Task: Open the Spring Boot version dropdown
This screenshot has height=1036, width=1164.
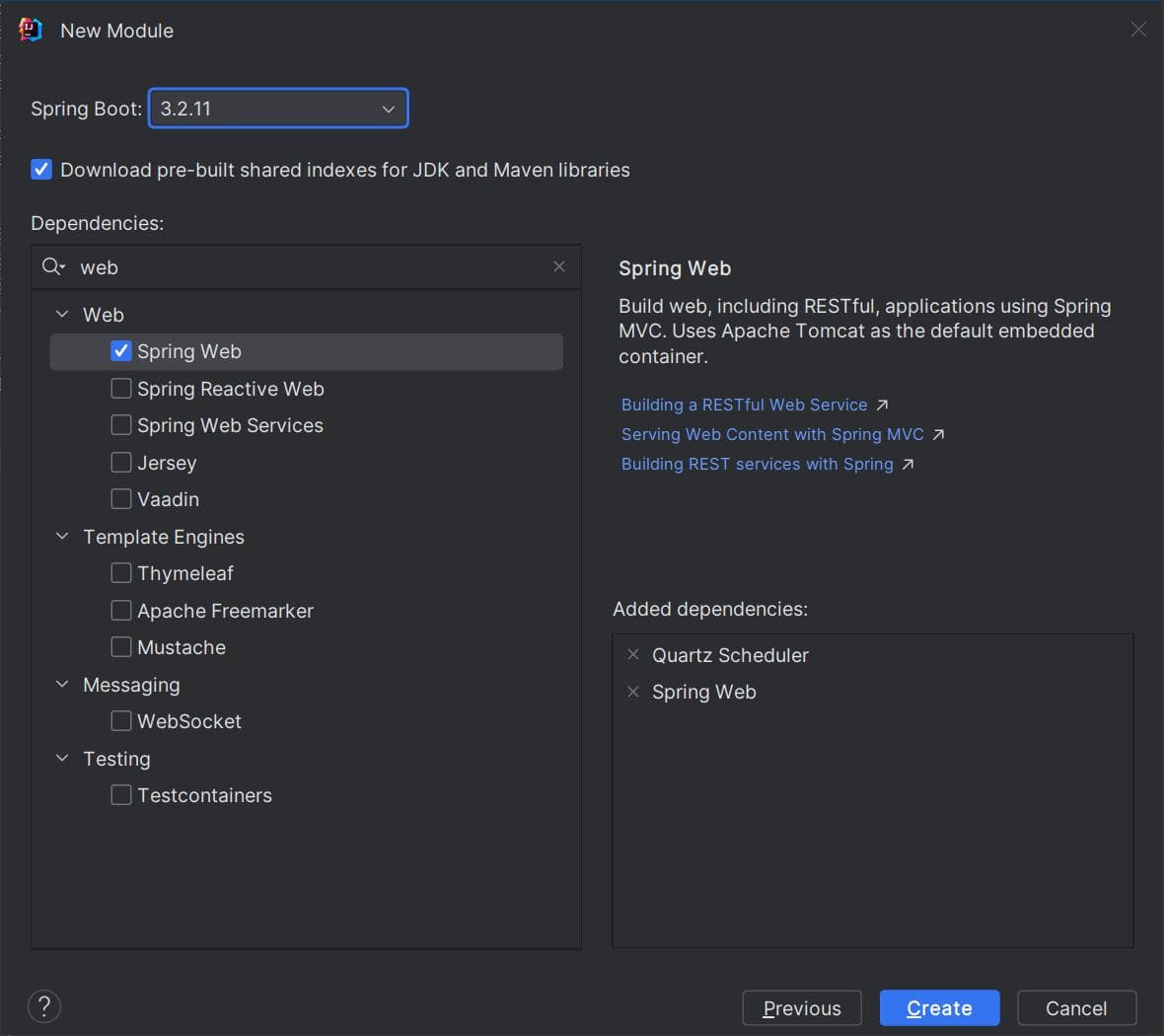Action: click(x=278, y=109)
